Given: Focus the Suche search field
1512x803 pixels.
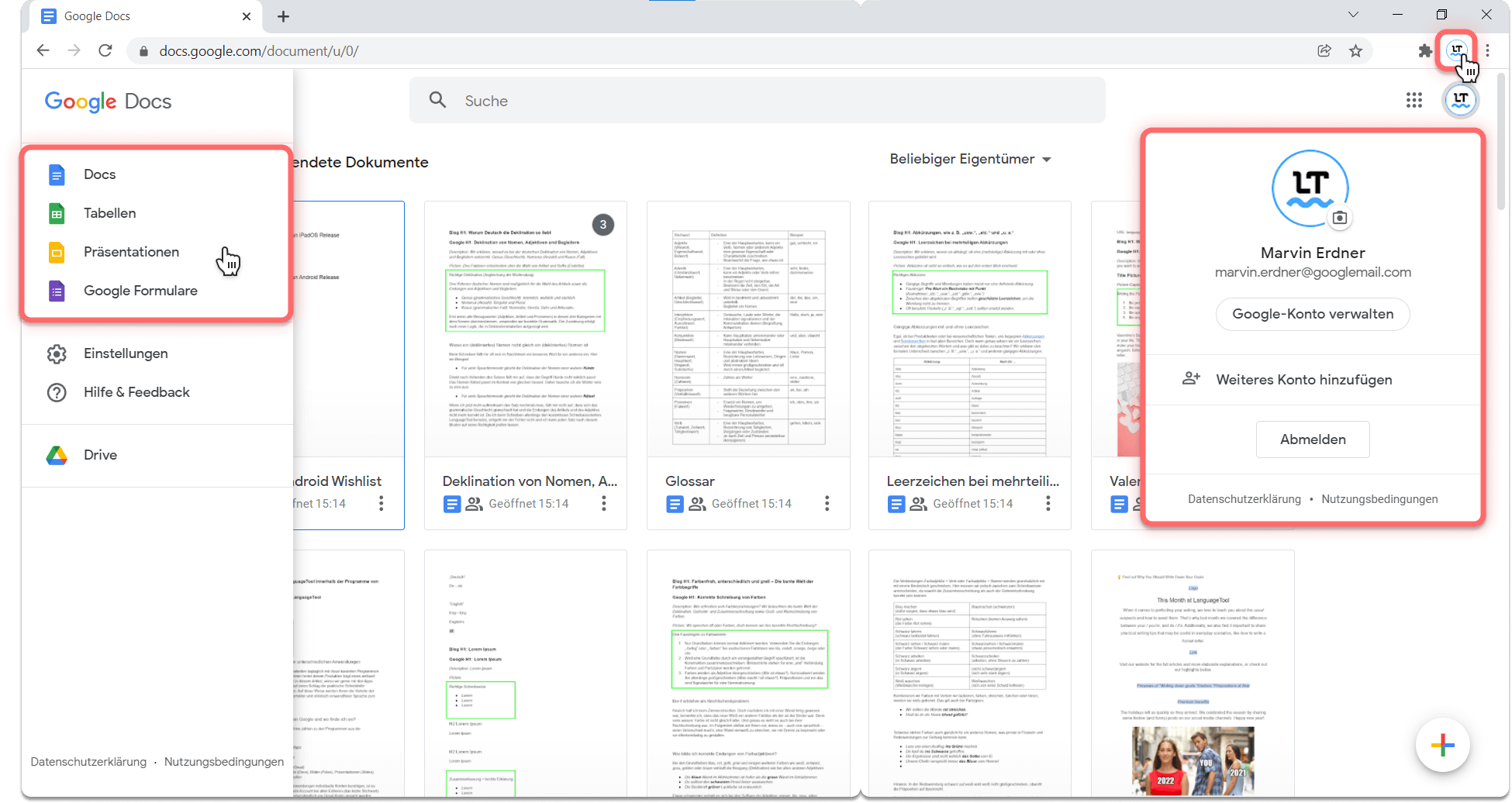Looking at the screenshot, I should pos(757,101).
